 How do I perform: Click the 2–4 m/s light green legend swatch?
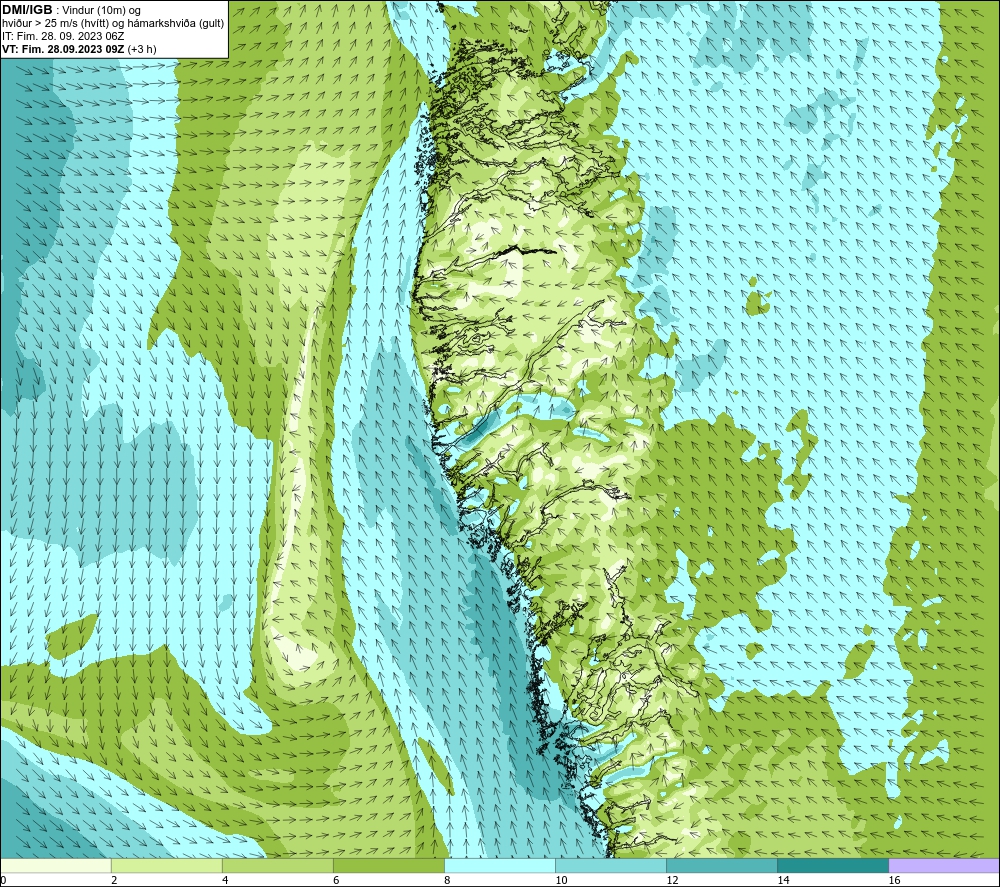coord(166,865)
